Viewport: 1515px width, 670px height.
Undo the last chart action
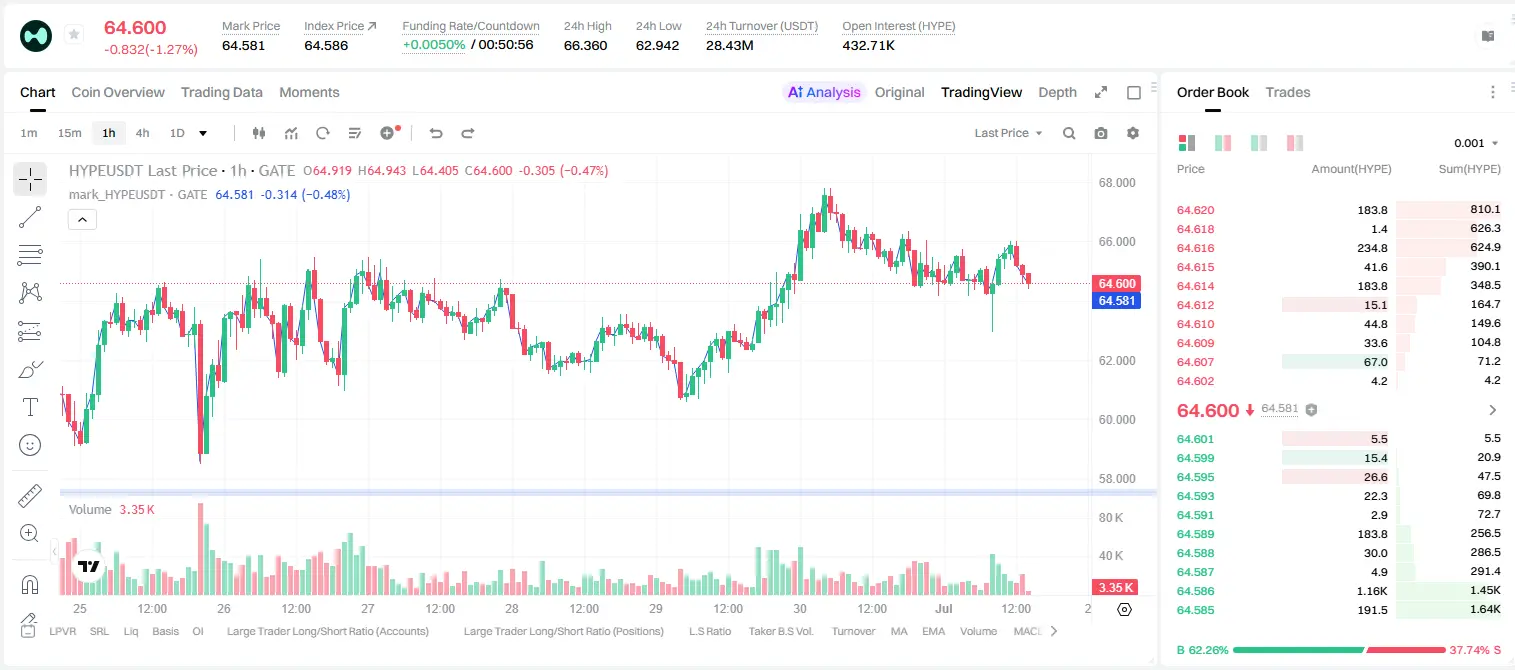tap(436, 133)
